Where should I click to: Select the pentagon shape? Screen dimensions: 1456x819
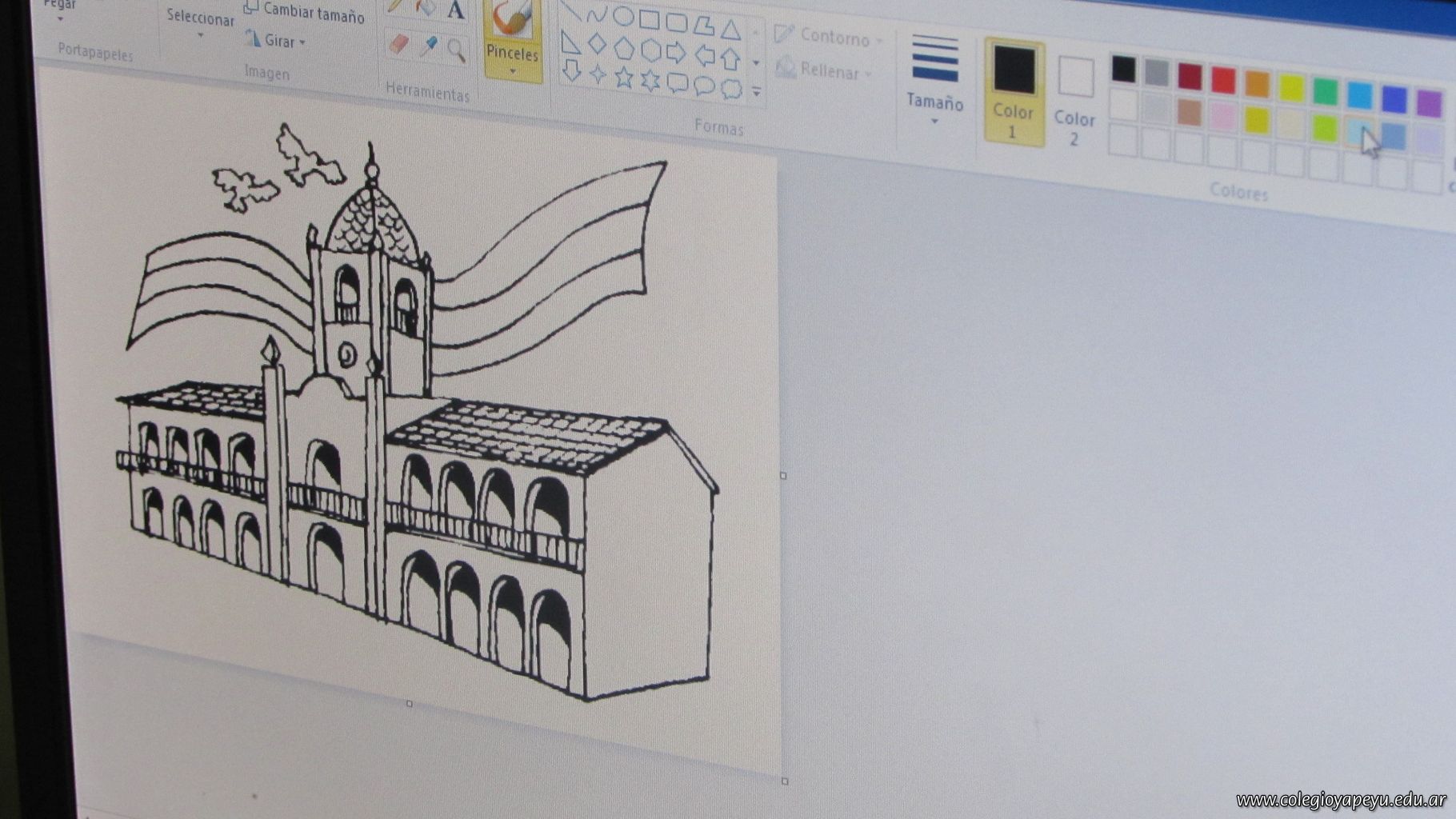(624, 49)
